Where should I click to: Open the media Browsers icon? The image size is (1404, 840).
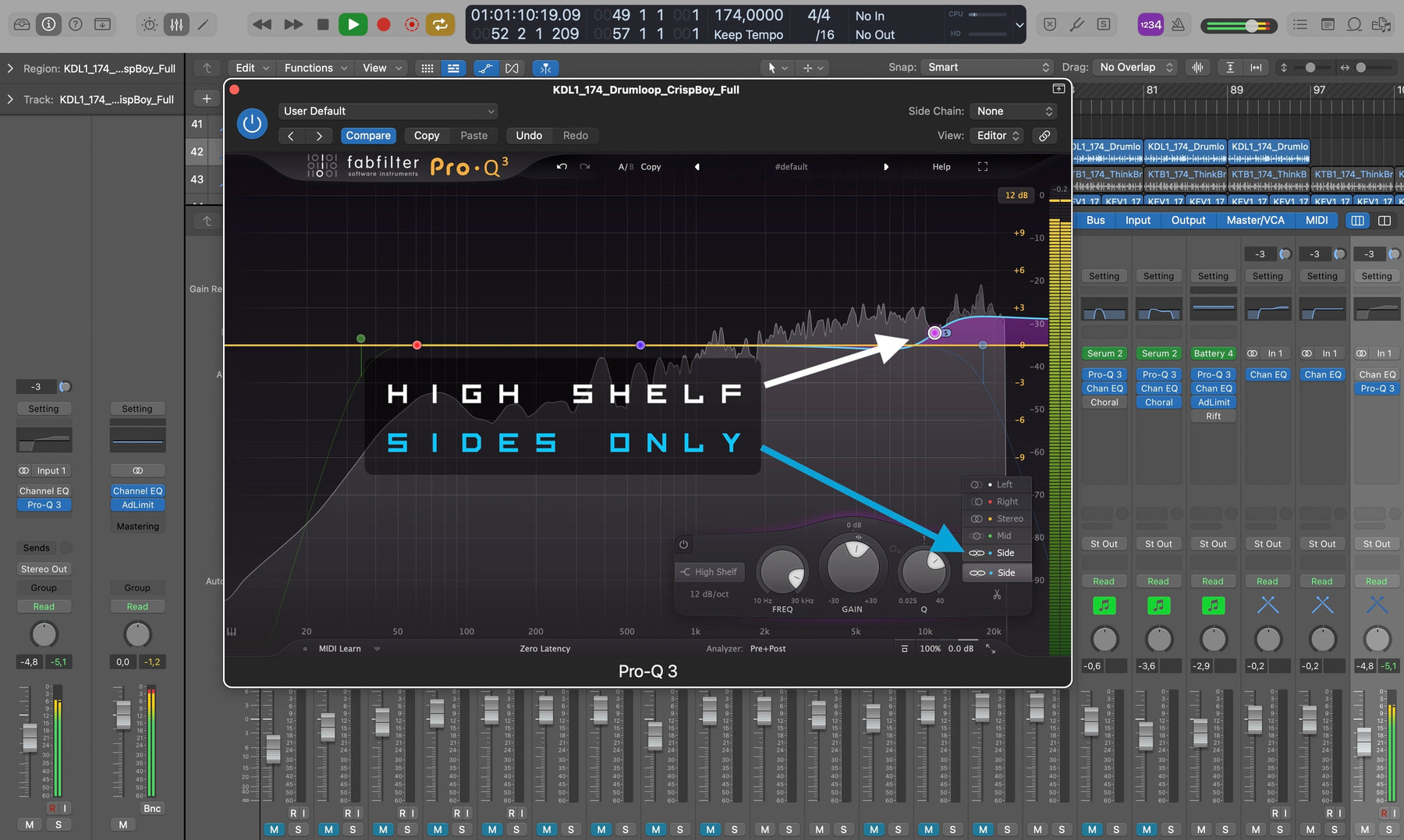point(1381,24)
